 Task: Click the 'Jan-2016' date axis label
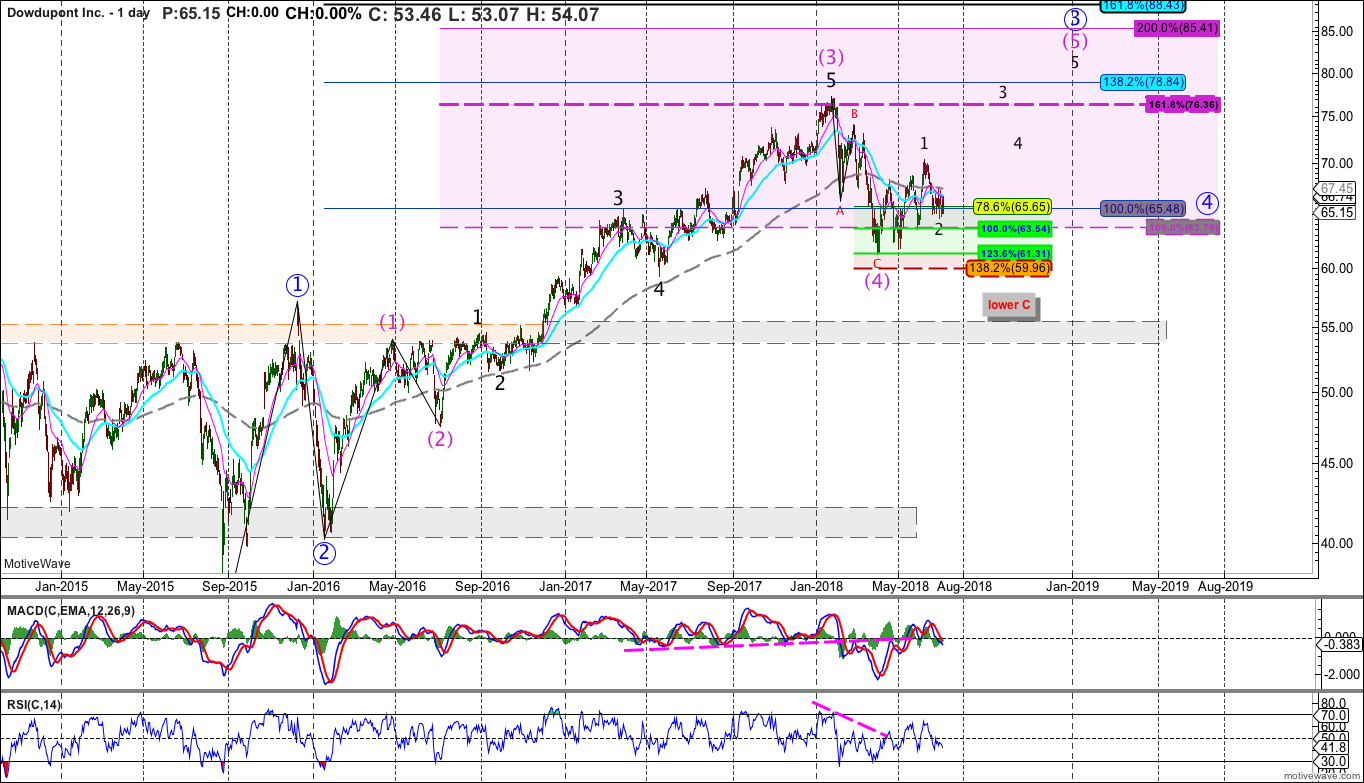(x=315, y=586)
